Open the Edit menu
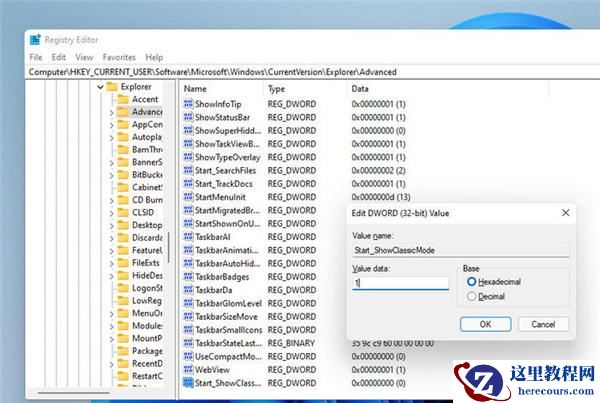The width and height of the screenshot is (600, 403). tap(59, 57)
